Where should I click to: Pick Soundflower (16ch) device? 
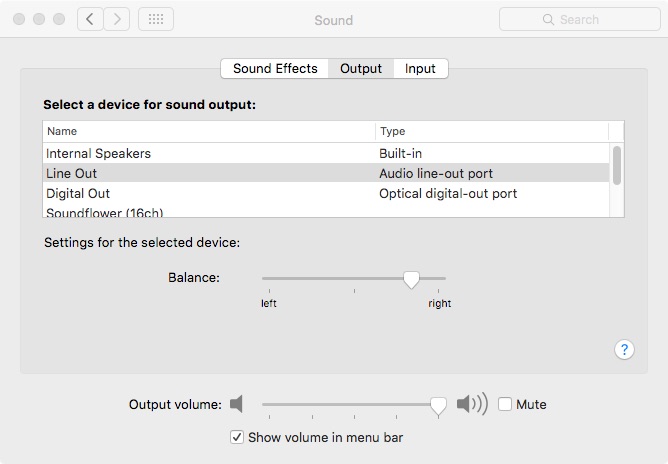[x=104, y=212]
